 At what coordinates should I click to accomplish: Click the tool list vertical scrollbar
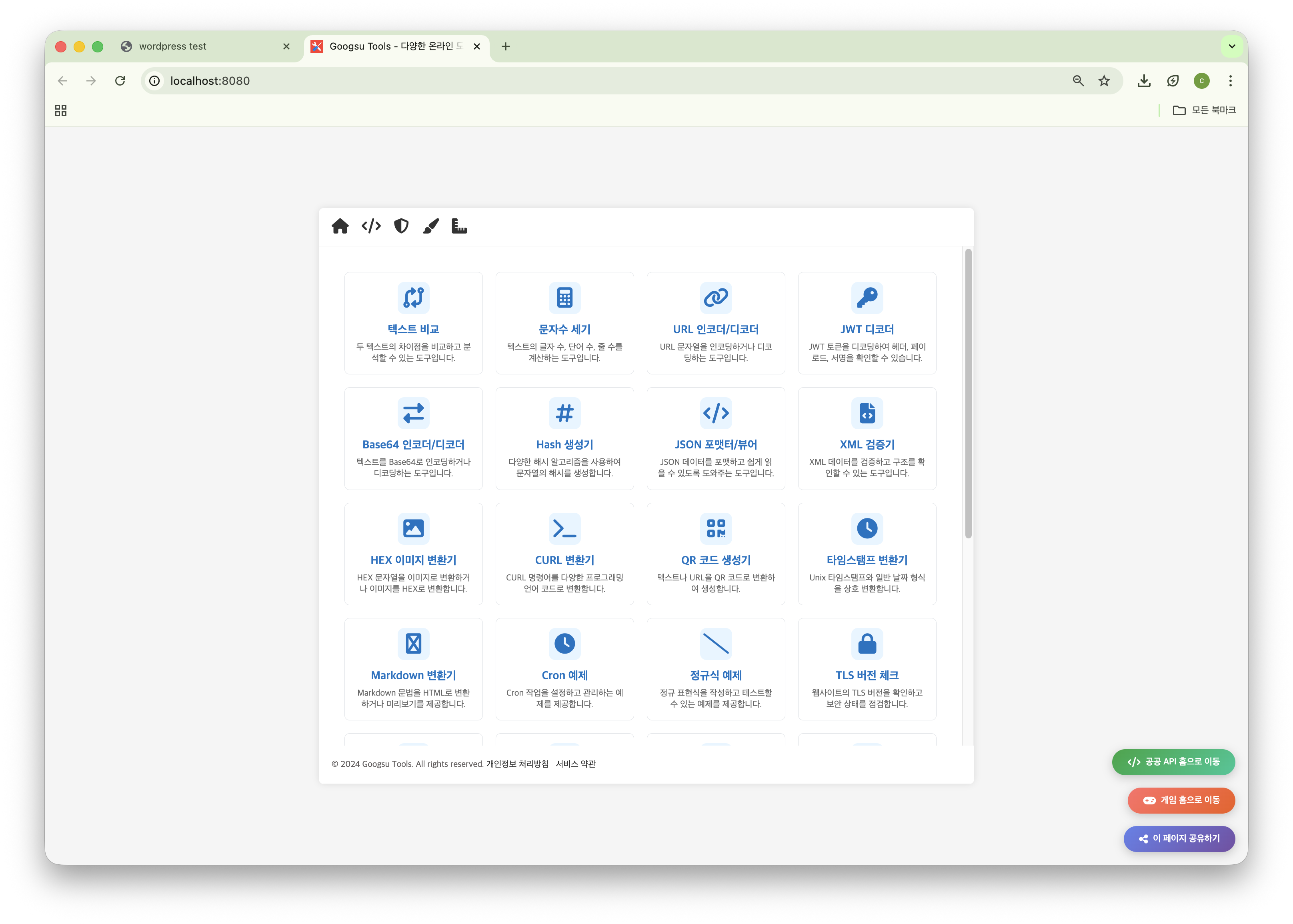coord(968,392)
